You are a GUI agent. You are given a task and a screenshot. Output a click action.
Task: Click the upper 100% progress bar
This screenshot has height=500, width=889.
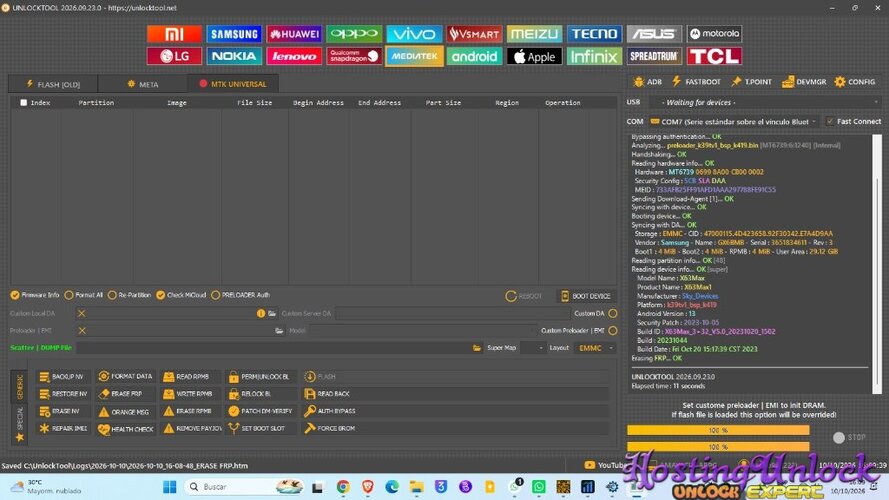click(718, 430)
